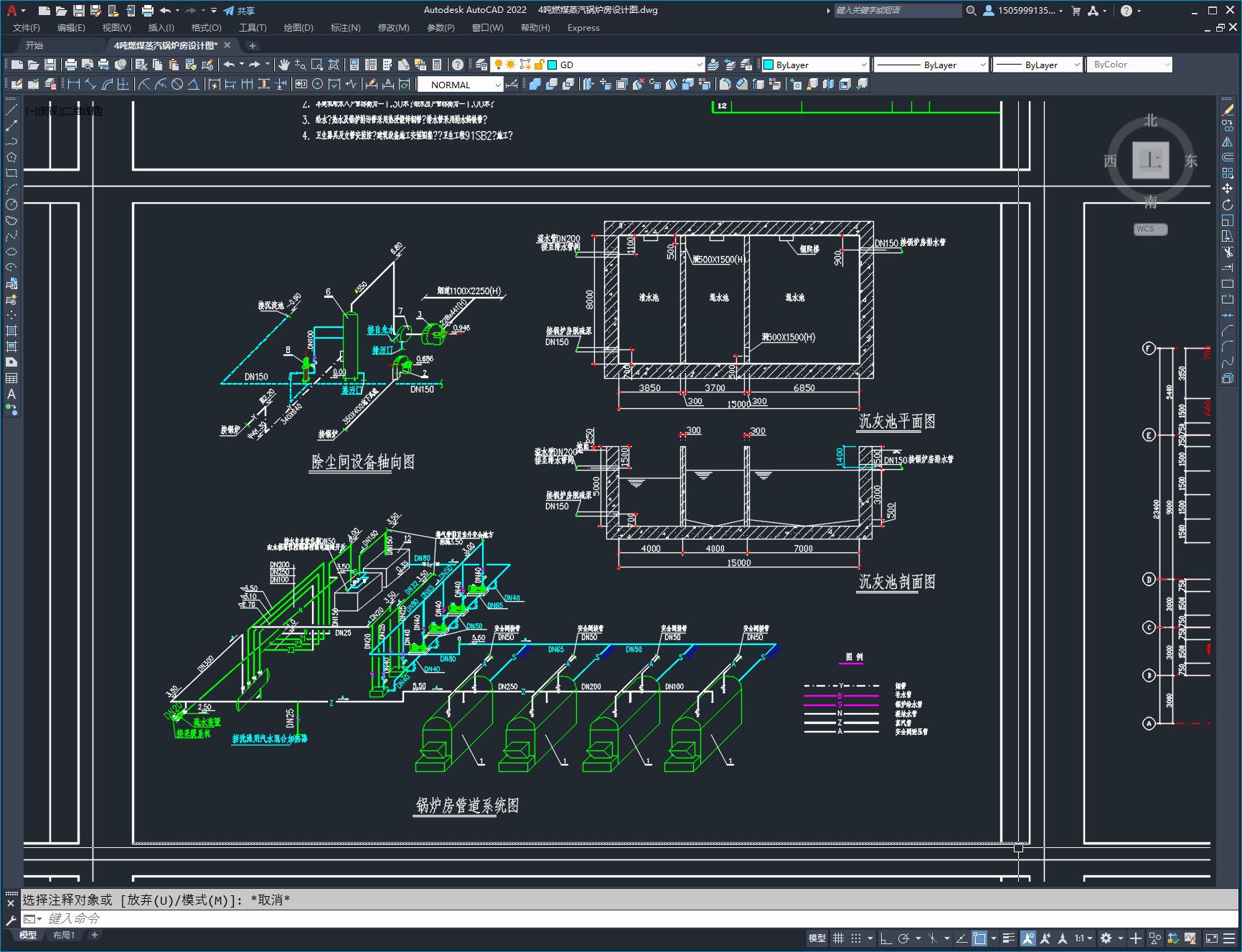This screenshot has width=1242, height=952.
Task: Switch to the 布局1 layout tab
Action: 64,935
